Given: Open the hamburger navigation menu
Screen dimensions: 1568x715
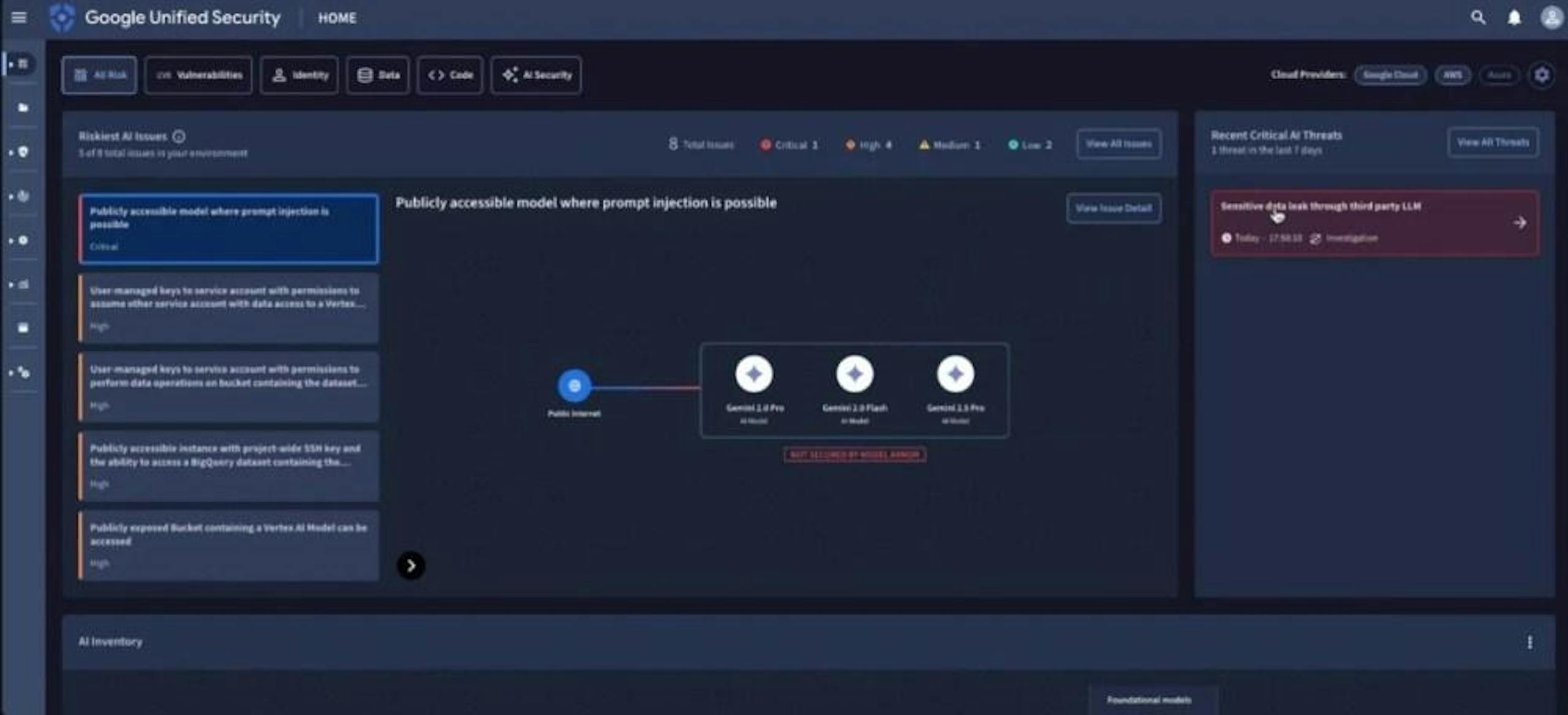Looking at the screenshot, I should tap(19, 17).
